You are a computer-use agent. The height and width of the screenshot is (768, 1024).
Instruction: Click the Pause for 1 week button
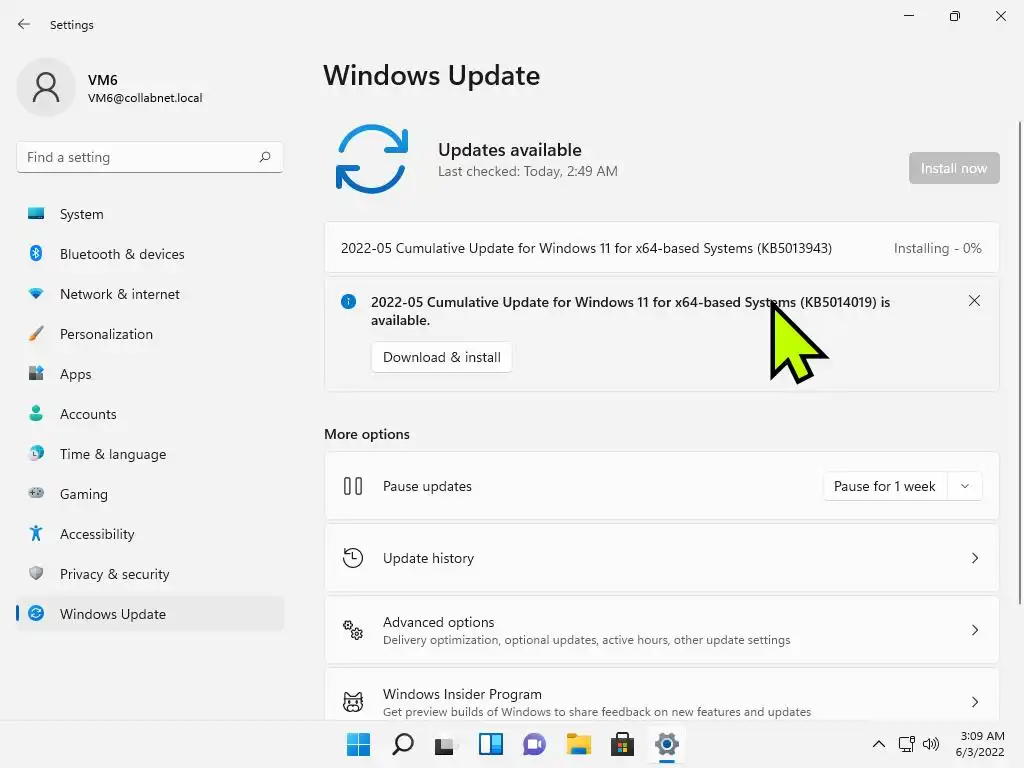click(885, 486)
